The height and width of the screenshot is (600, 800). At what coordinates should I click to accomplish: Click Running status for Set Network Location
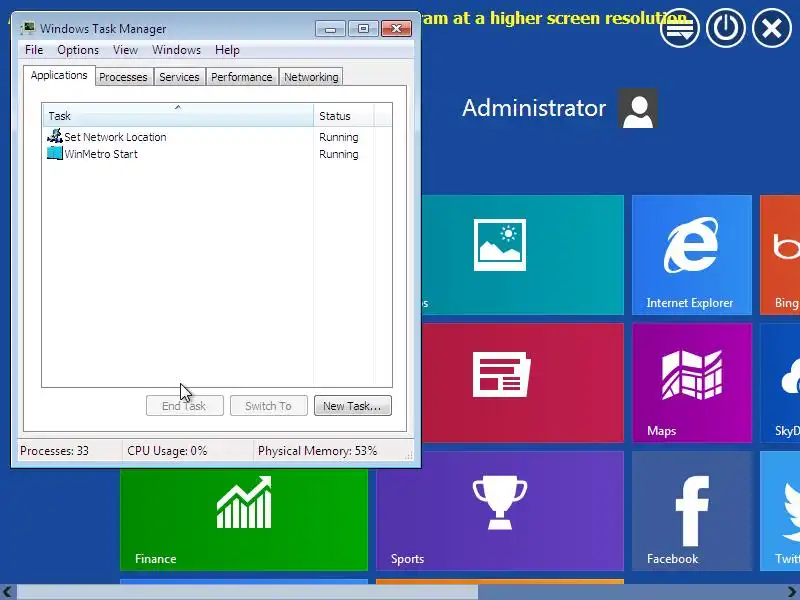[339, 137]
